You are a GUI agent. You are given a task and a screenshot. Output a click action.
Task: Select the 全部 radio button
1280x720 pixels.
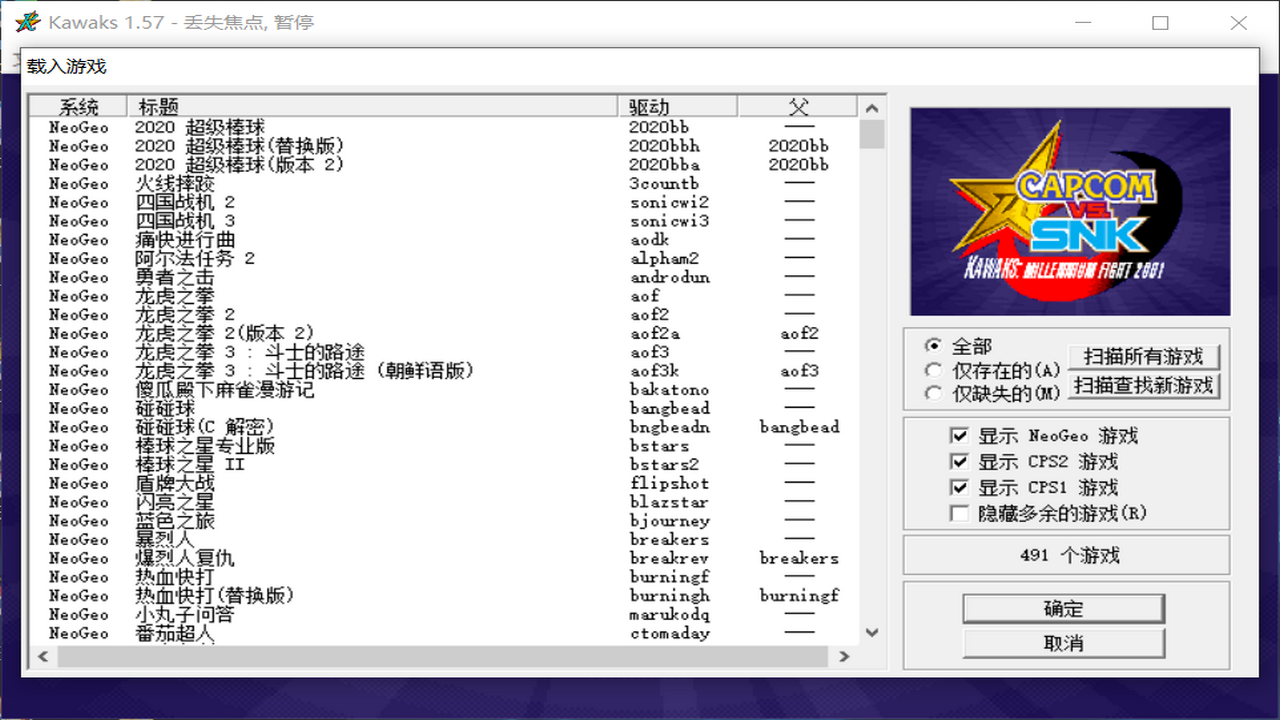933,345
